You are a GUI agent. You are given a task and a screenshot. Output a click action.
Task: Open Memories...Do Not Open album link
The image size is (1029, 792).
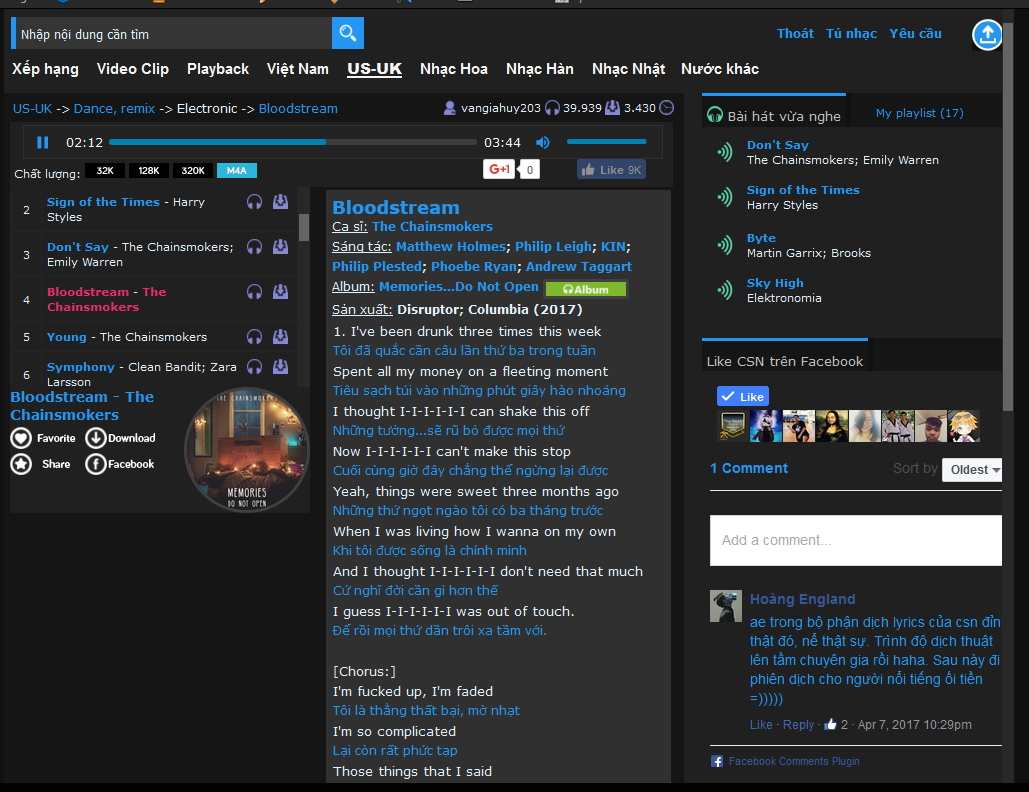[x=459, y=287]
